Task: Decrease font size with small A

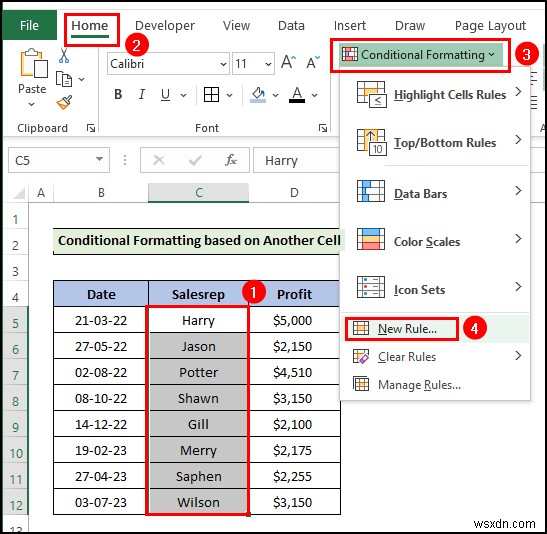Action: (312, 63)
